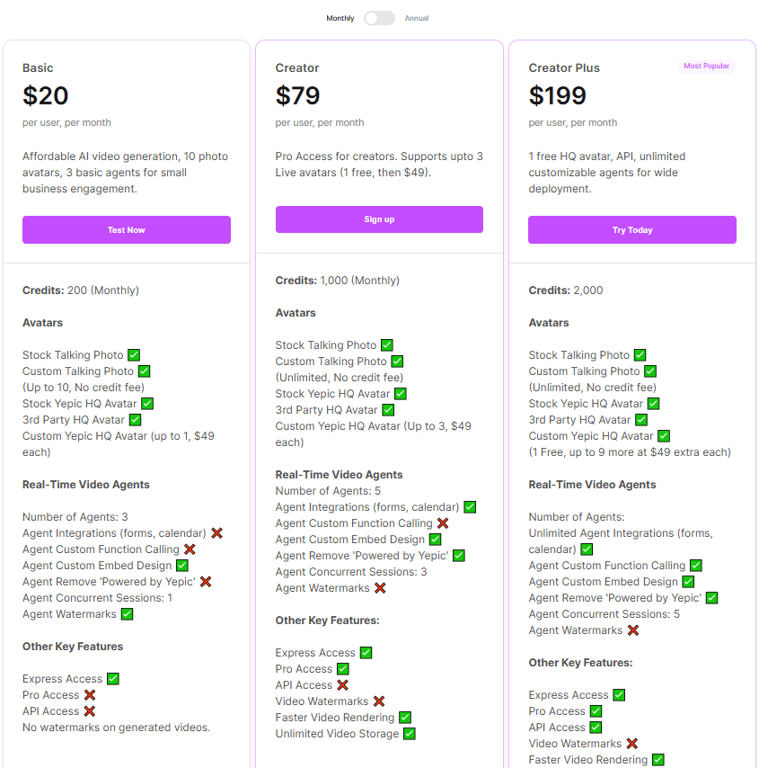Click 'Credits: 1,000 (Monthly)' text
The width and height of the screenshot is (759, 768).
[337, 280]
